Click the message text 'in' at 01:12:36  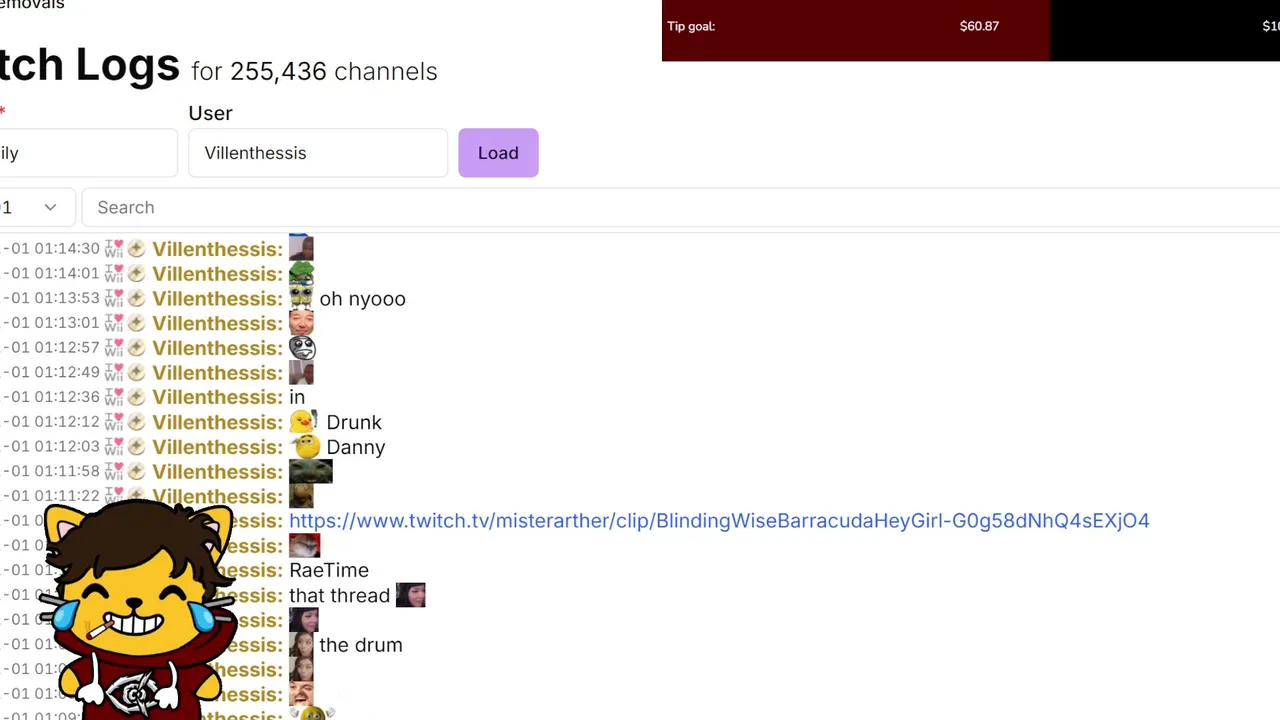(x=297, y=397)
